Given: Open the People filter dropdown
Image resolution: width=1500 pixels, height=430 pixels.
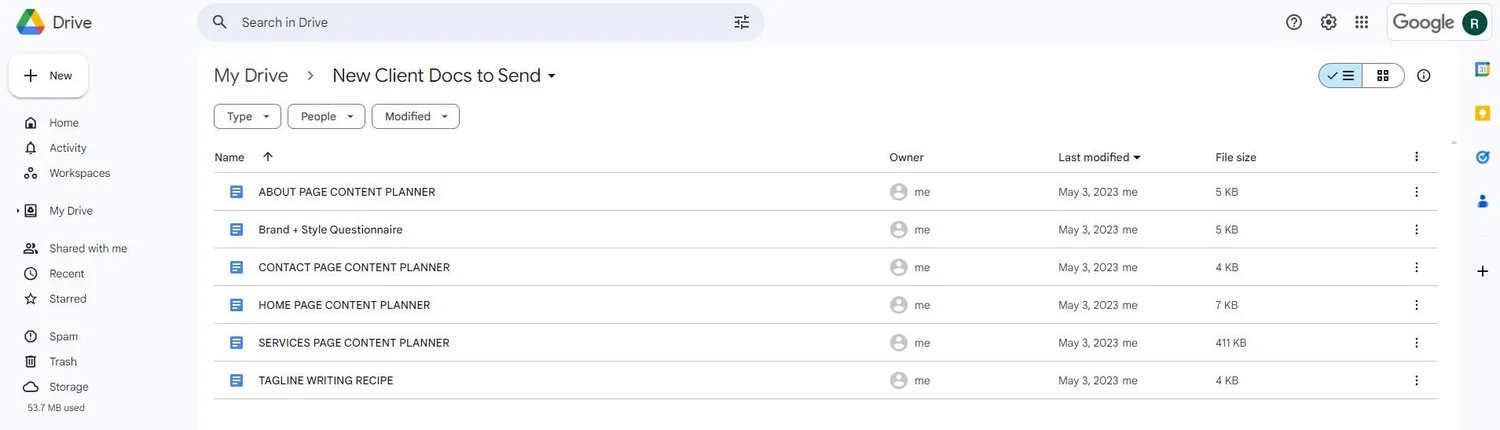Looking at the screenshot, I should (326, 117).
